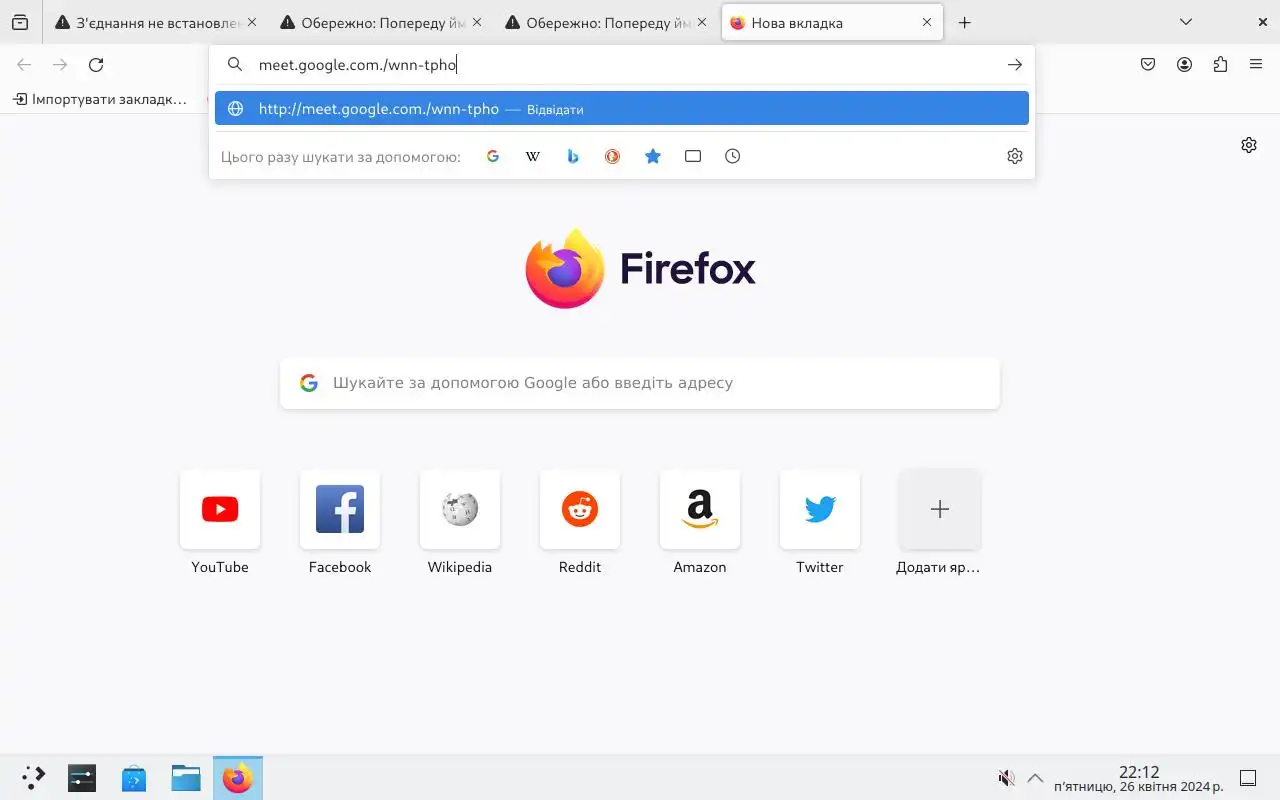Toggle muted audio volume tray icon
Screen dimensions: 1280x800
[1006, 778]
